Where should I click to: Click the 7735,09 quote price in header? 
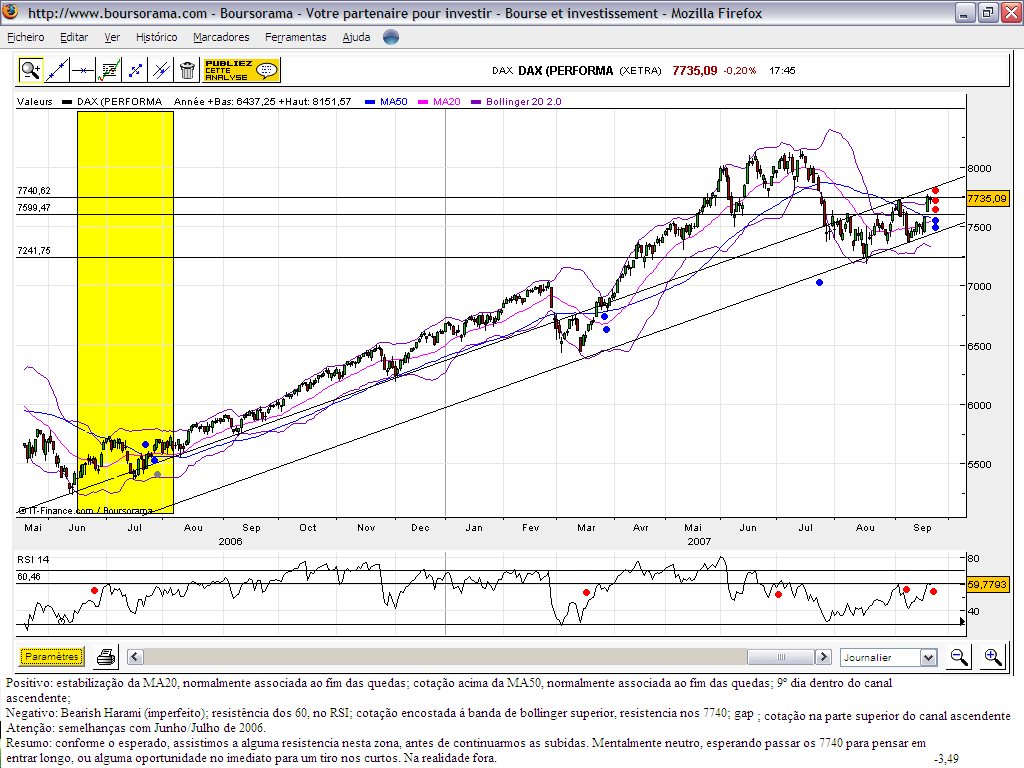[x=695, y=71]
